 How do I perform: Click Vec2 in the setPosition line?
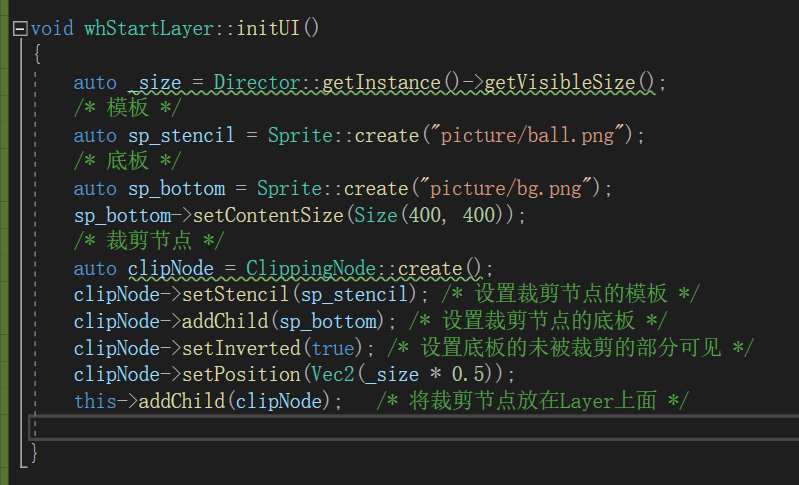pos(333,374)
